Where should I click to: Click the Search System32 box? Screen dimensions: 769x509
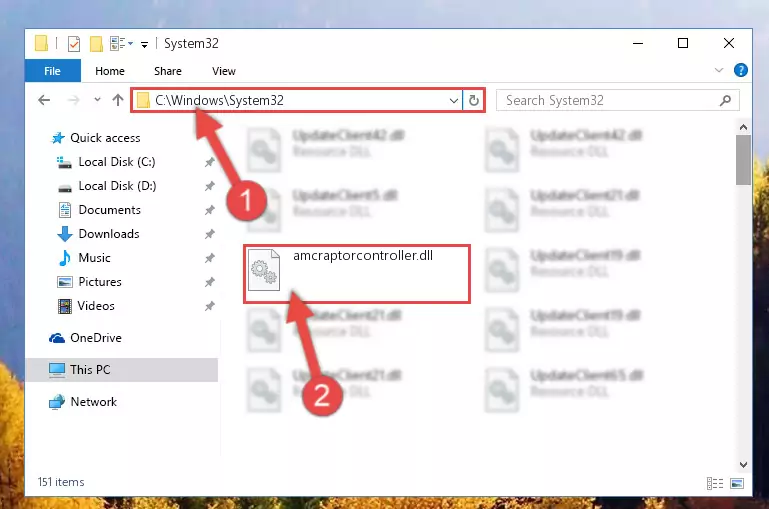pyautogui.click(x=618, y=100)
